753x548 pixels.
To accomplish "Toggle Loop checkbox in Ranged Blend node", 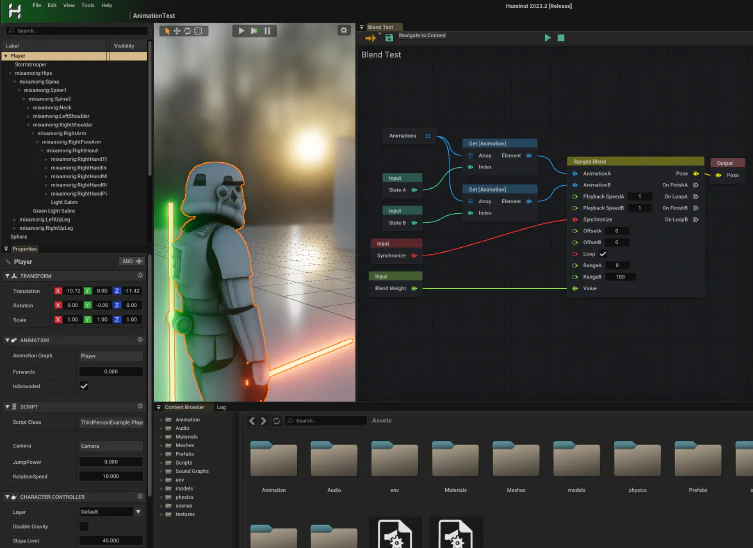I will (603, 254).
